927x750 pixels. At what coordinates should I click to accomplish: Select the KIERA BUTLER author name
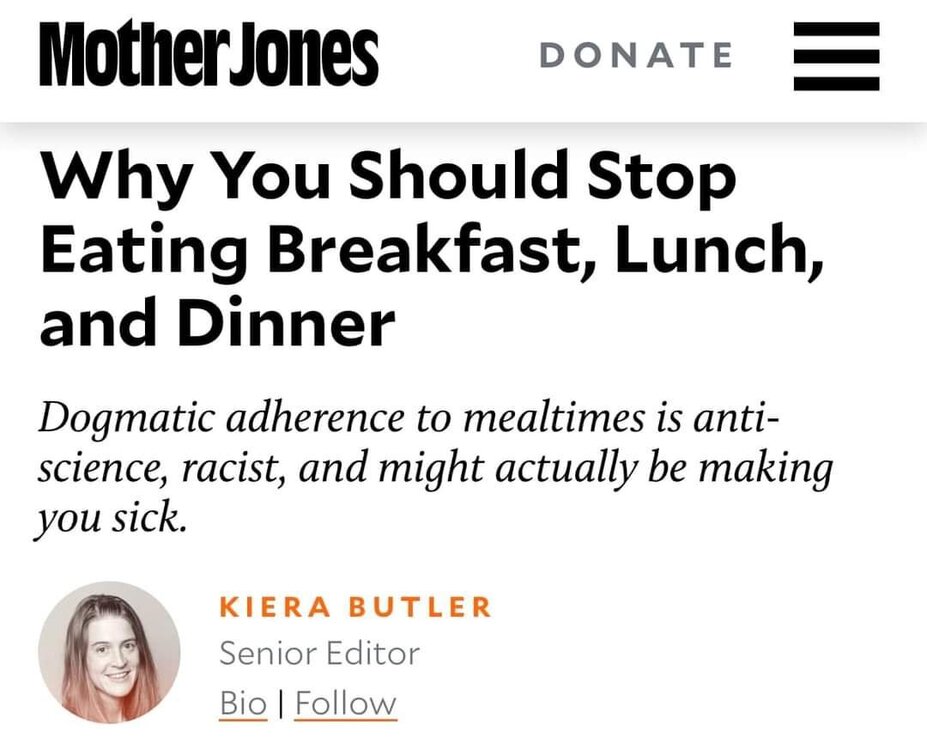pyautogui.click(x=355, y=607)
